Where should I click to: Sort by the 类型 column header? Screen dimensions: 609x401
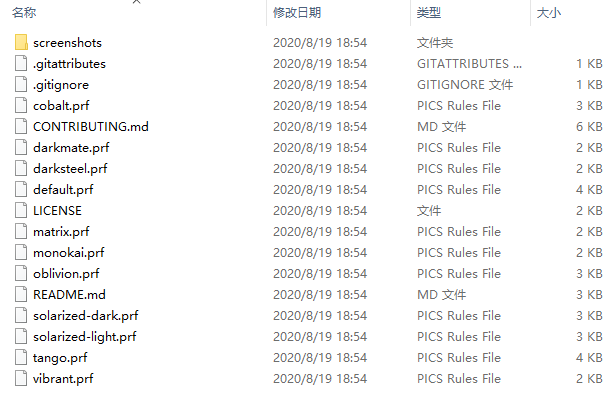429,13
